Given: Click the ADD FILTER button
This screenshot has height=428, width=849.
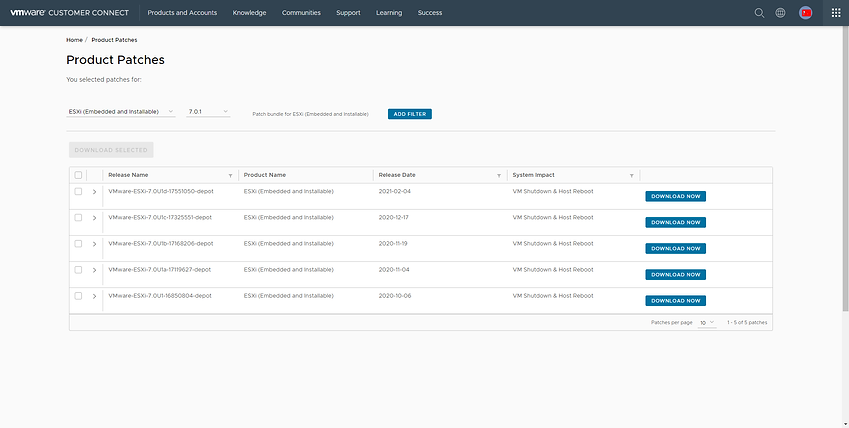Looking at the screenshot, I should click(x=410, y=114).
